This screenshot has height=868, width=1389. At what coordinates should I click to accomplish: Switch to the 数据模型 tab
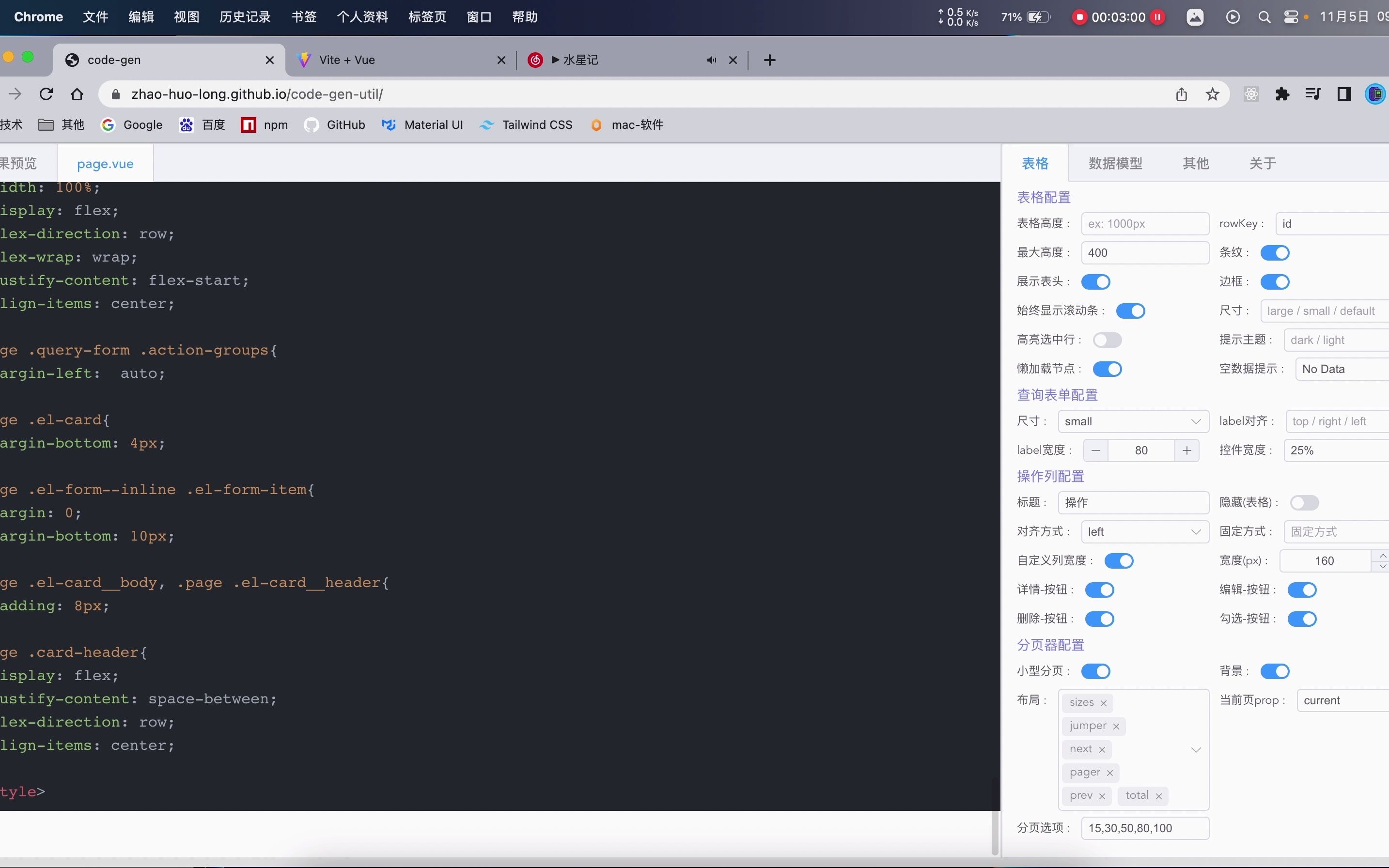[x=1115, y=164]
